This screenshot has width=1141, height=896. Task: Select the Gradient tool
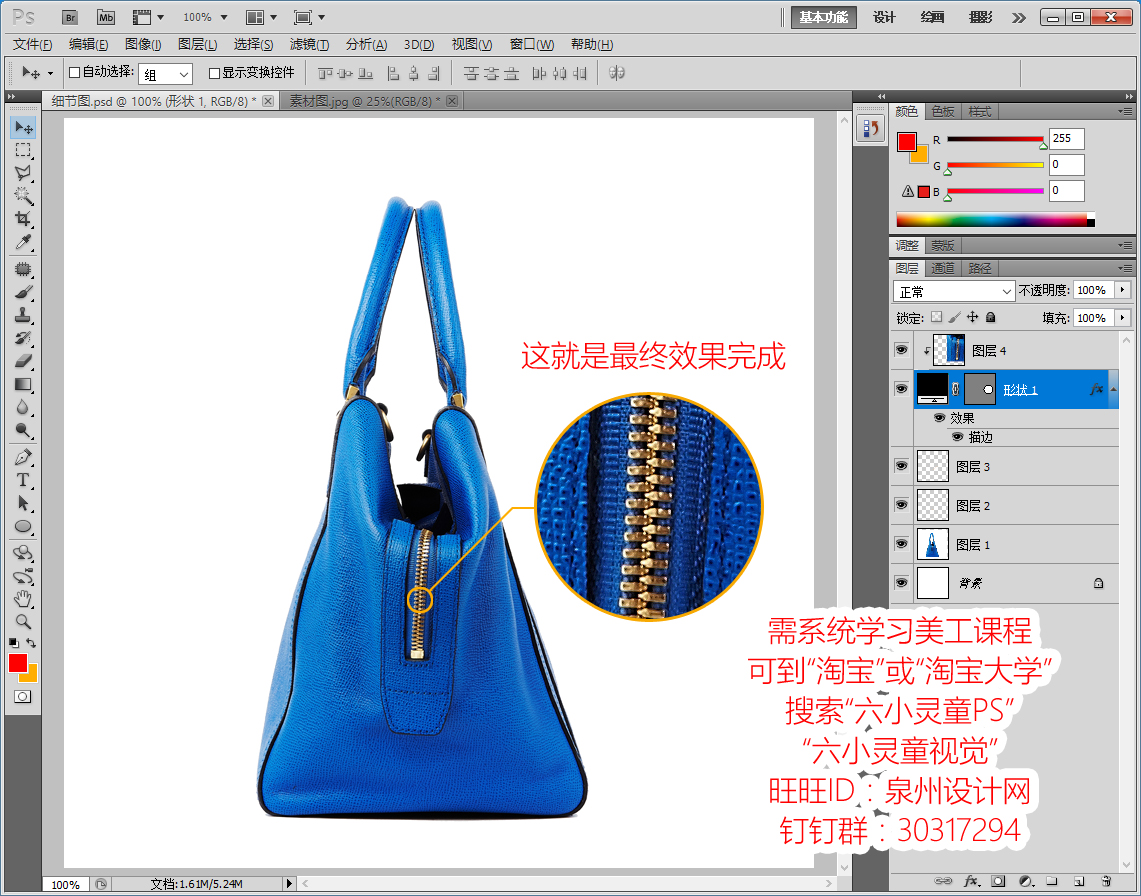23,384
